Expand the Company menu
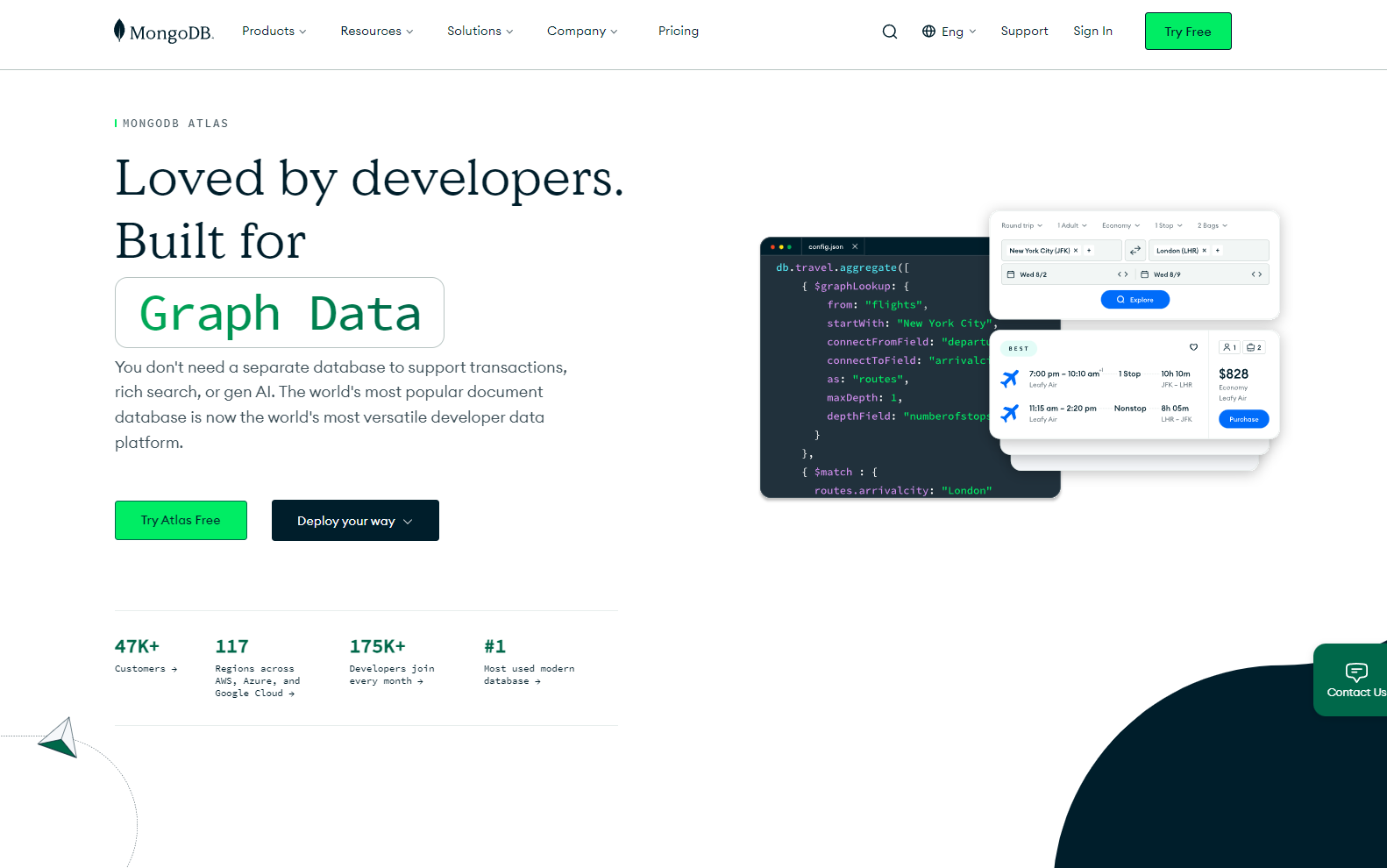 [x=582, y=31]
